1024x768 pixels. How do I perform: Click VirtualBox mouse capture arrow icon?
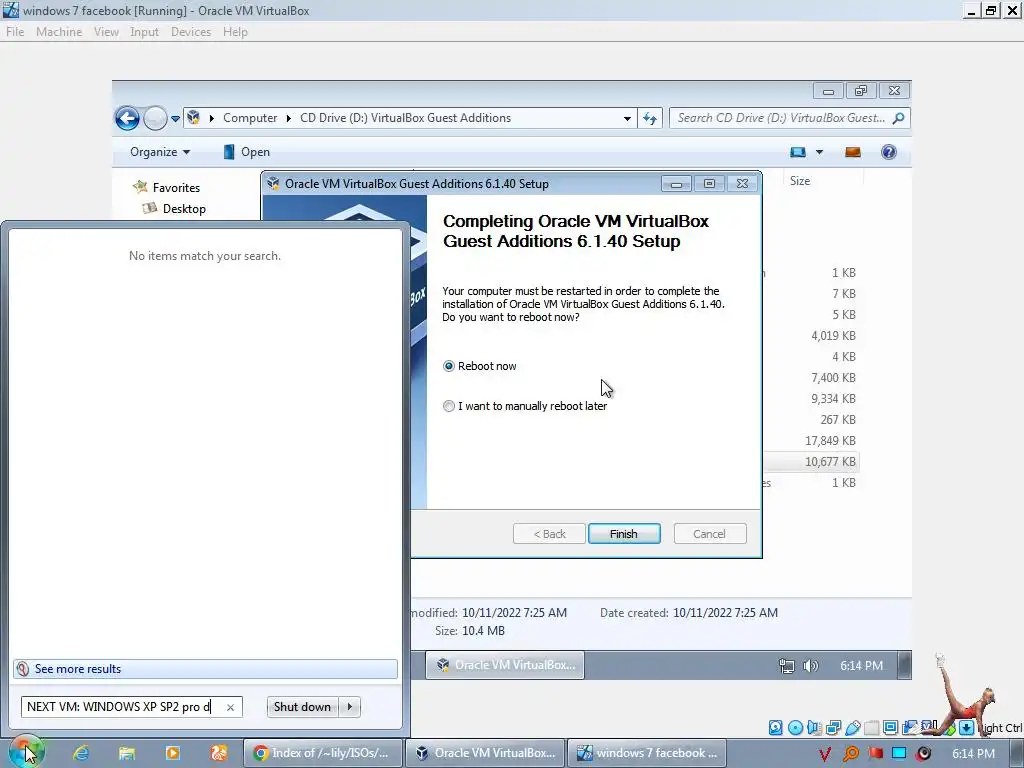pyautogui.click(x=967, y=728)
